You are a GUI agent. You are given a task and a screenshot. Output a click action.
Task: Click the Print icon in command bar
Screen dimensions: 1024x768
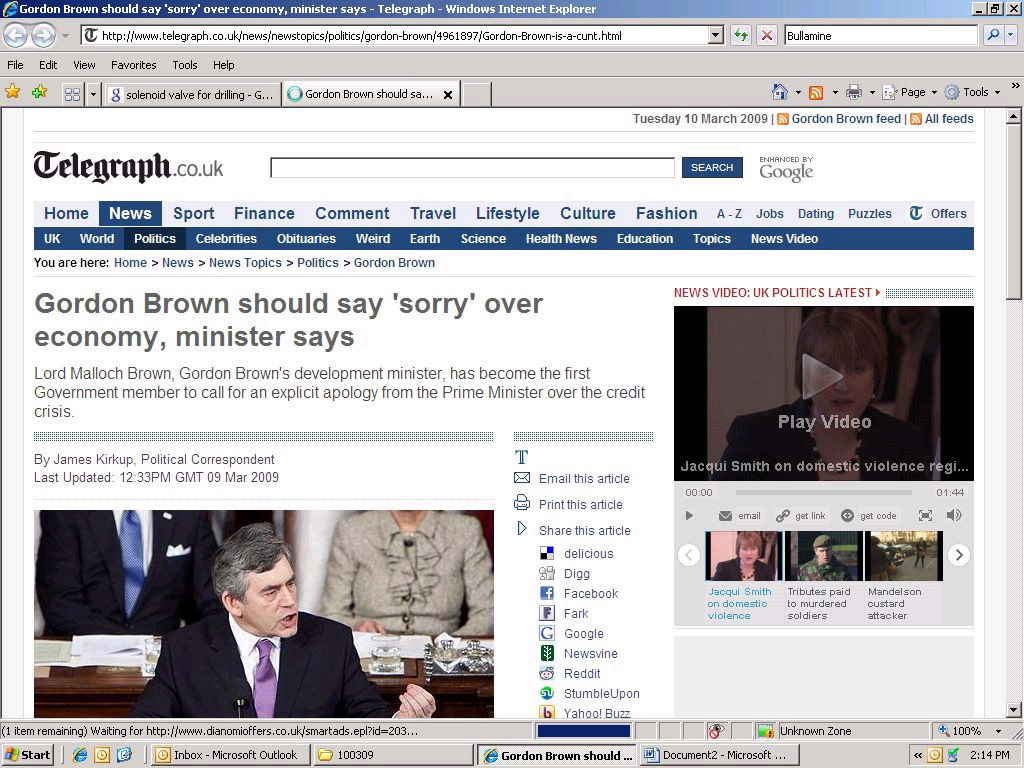[854, 92]
